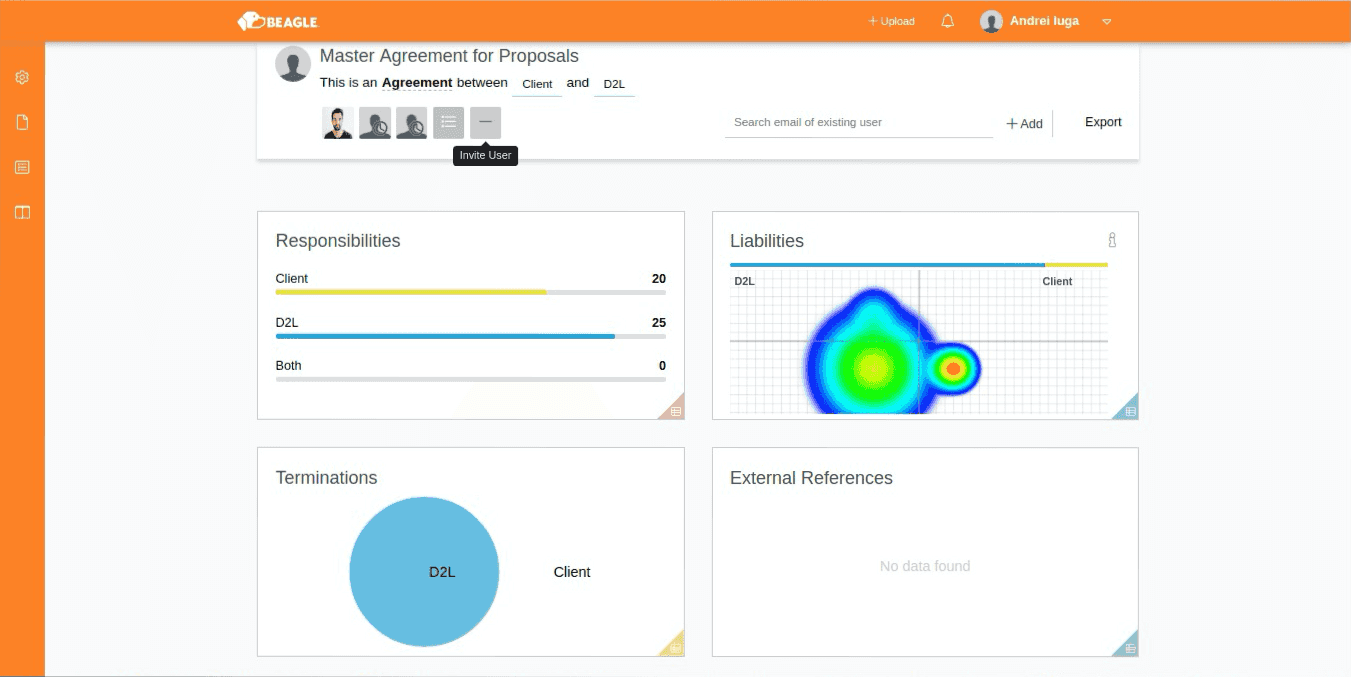Open settings gear in left sidebar
Image resolution: width=1351 pixels, height=677 pixels.
22,77
